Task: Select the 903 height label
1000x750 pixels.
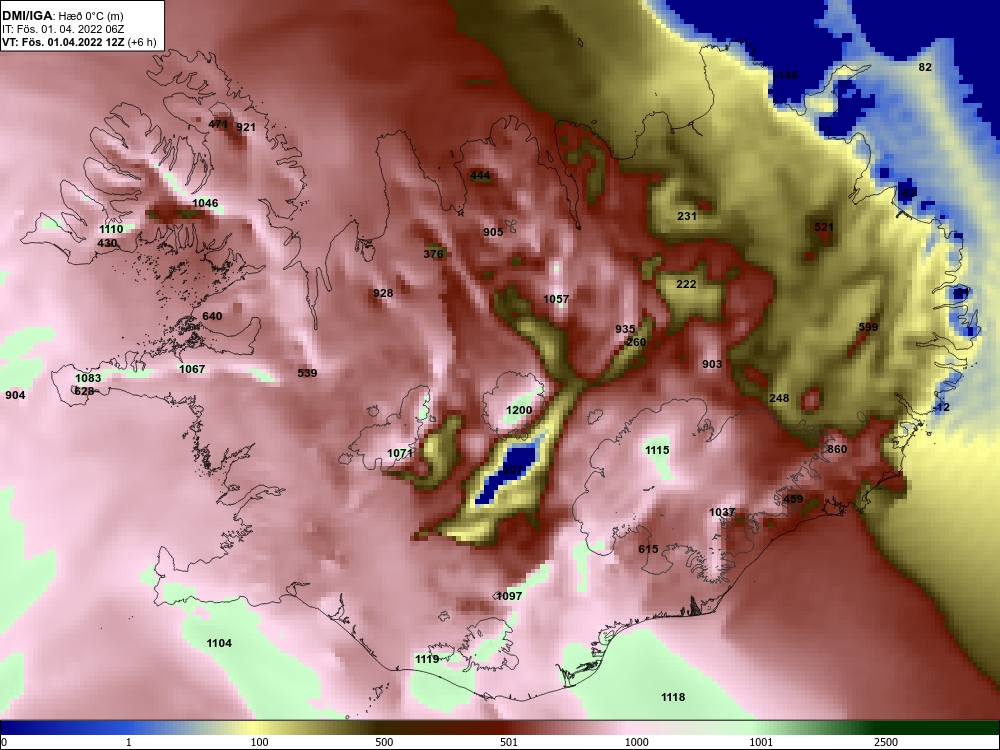Action: pos(712,364)
